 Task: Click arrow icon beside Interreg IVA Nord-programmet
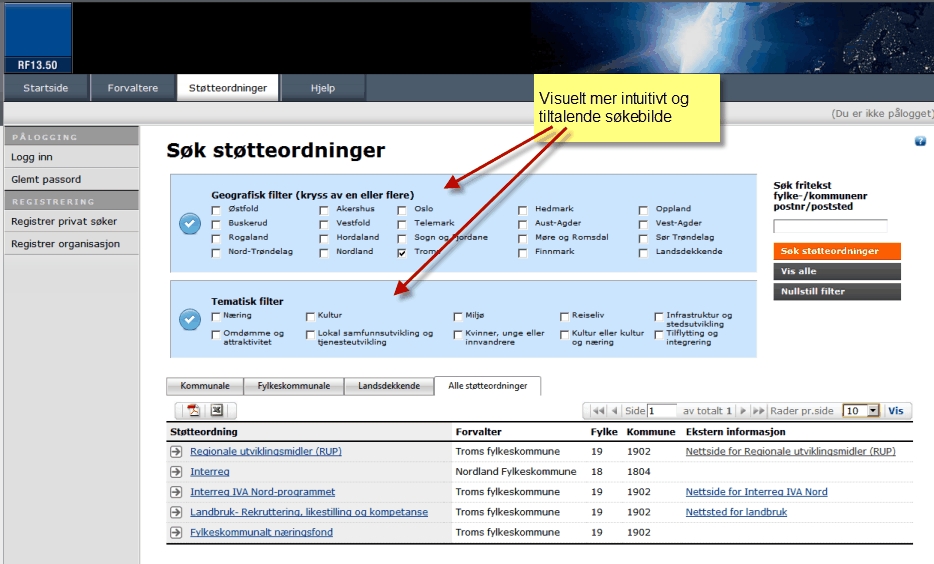tap(176, 492)
